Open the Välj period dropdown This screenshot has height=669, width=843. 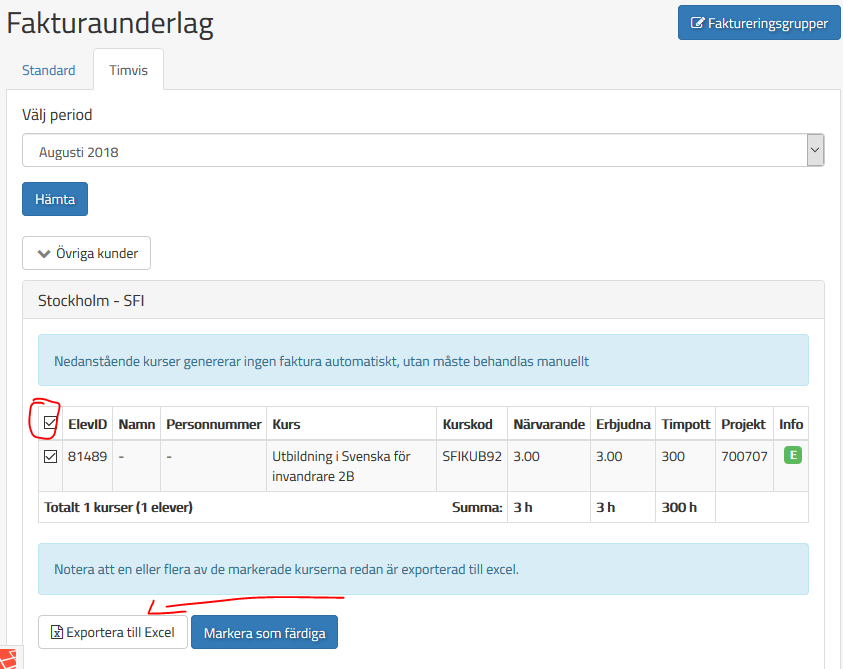(x=423, y=152)
